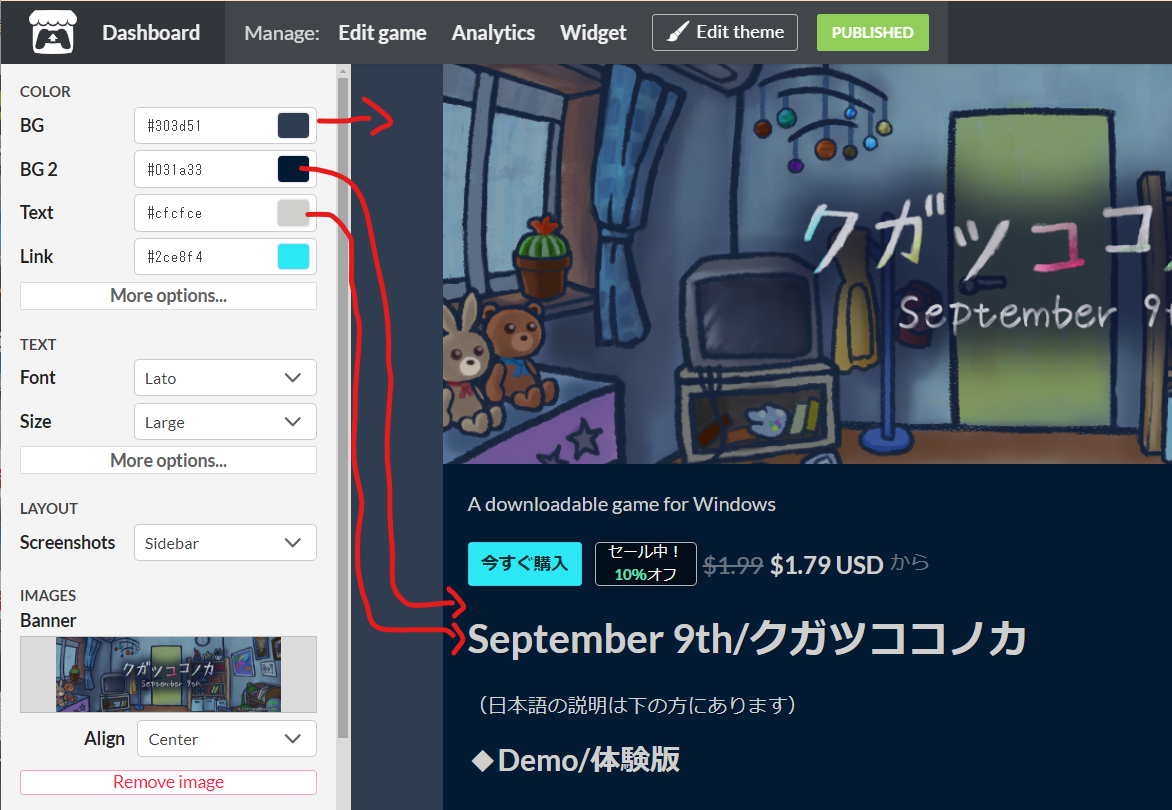Open the Text color gray swatch
Viewport: 1172px width, 810px height.
(294, 213)
